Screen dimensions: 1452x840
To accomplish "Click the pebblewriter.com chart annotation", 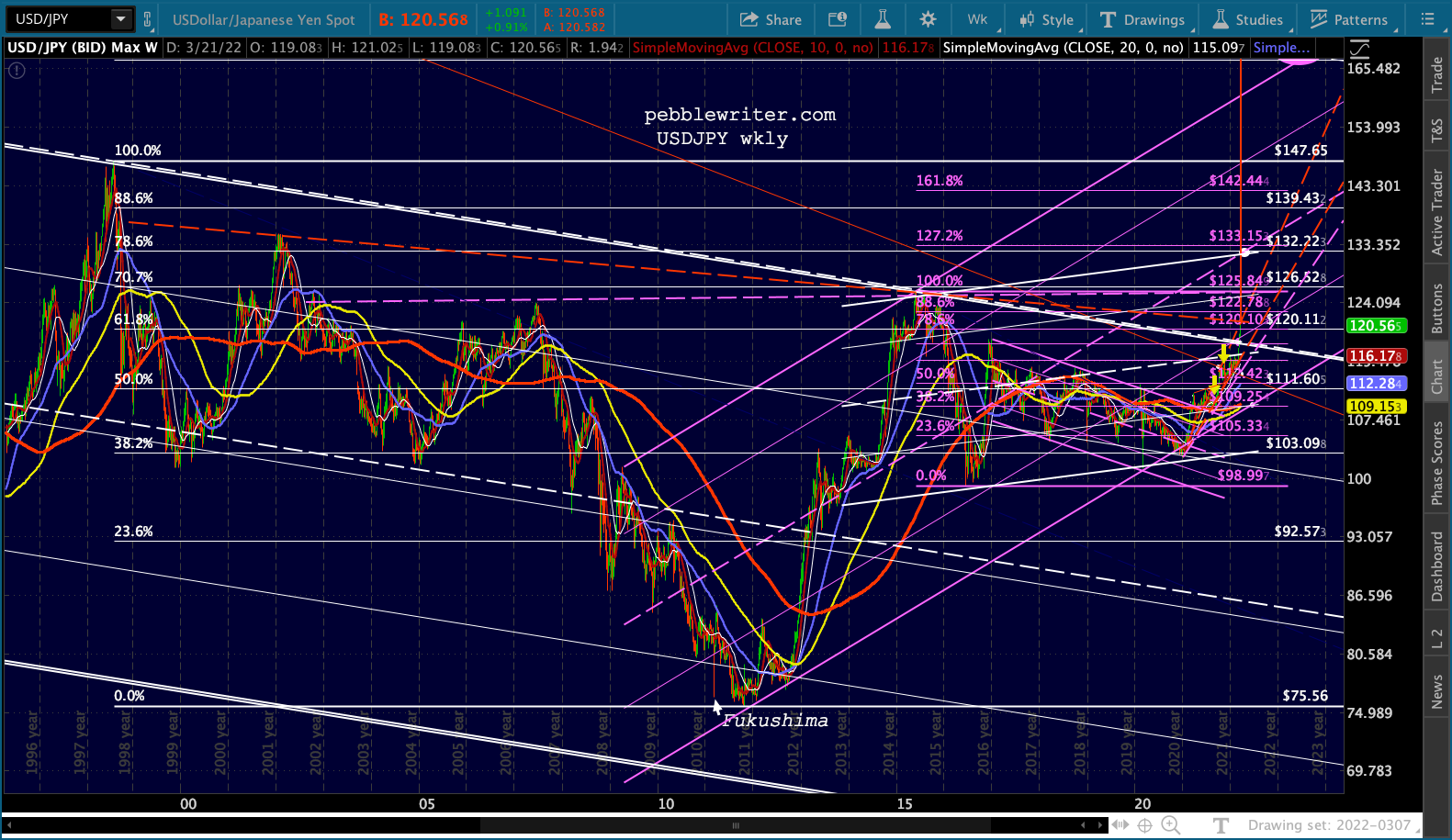I will point(740,115).
